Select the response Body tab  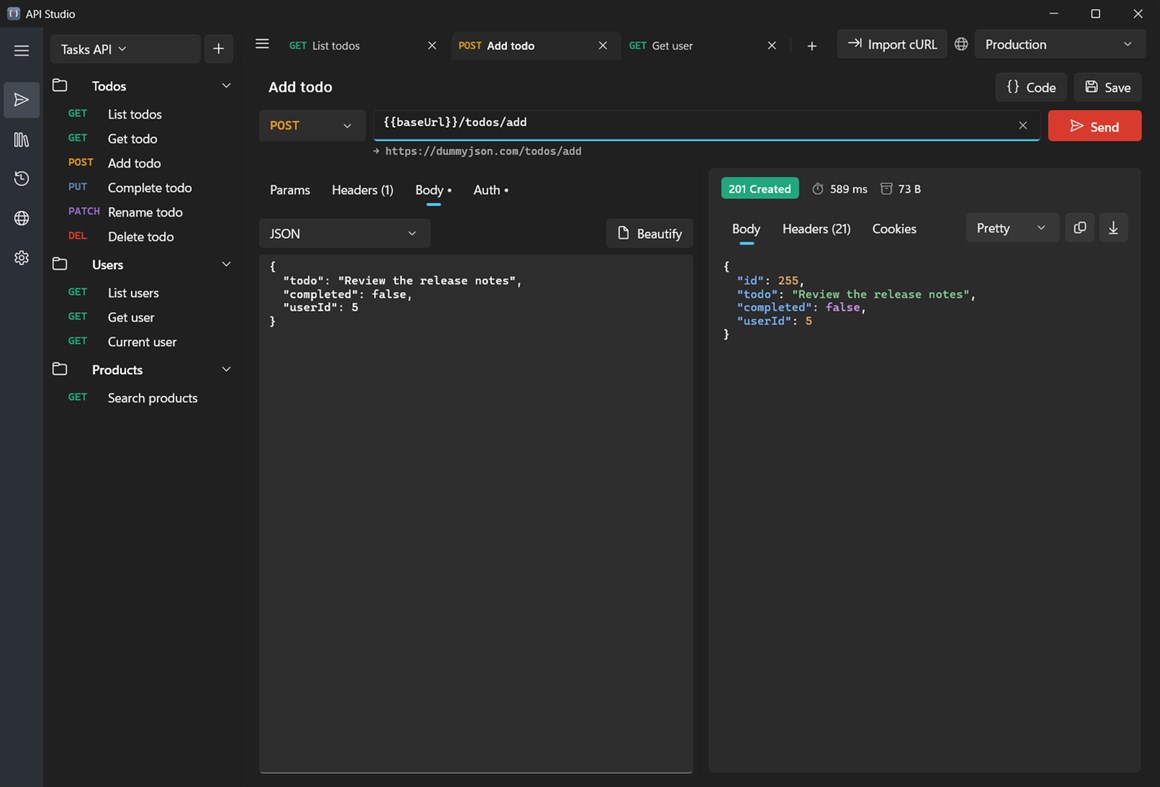tap(746, 229)
